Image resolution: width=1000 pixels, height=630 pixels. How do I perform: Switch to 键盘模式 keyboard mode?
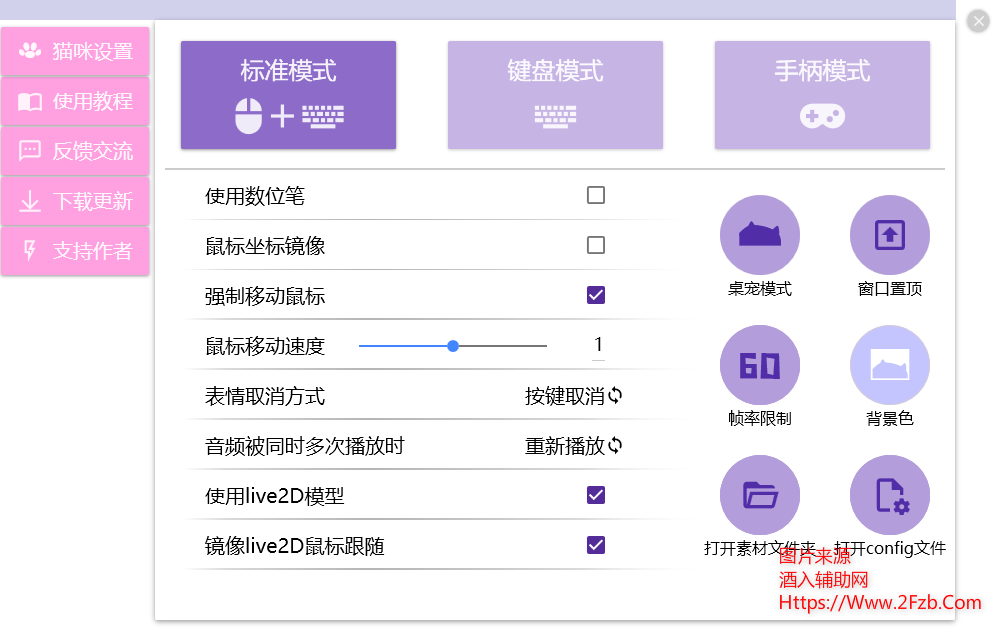[555, 95]
